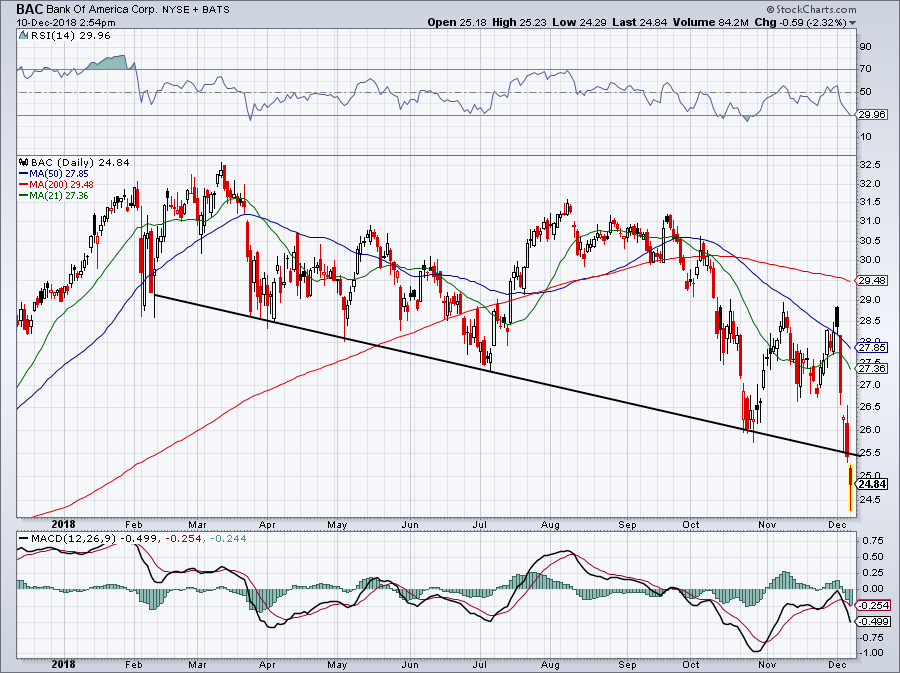Click the candlestick icon beside BAC (Daily)
Viewport: 900px width, 673px height.
click(24, 162)
